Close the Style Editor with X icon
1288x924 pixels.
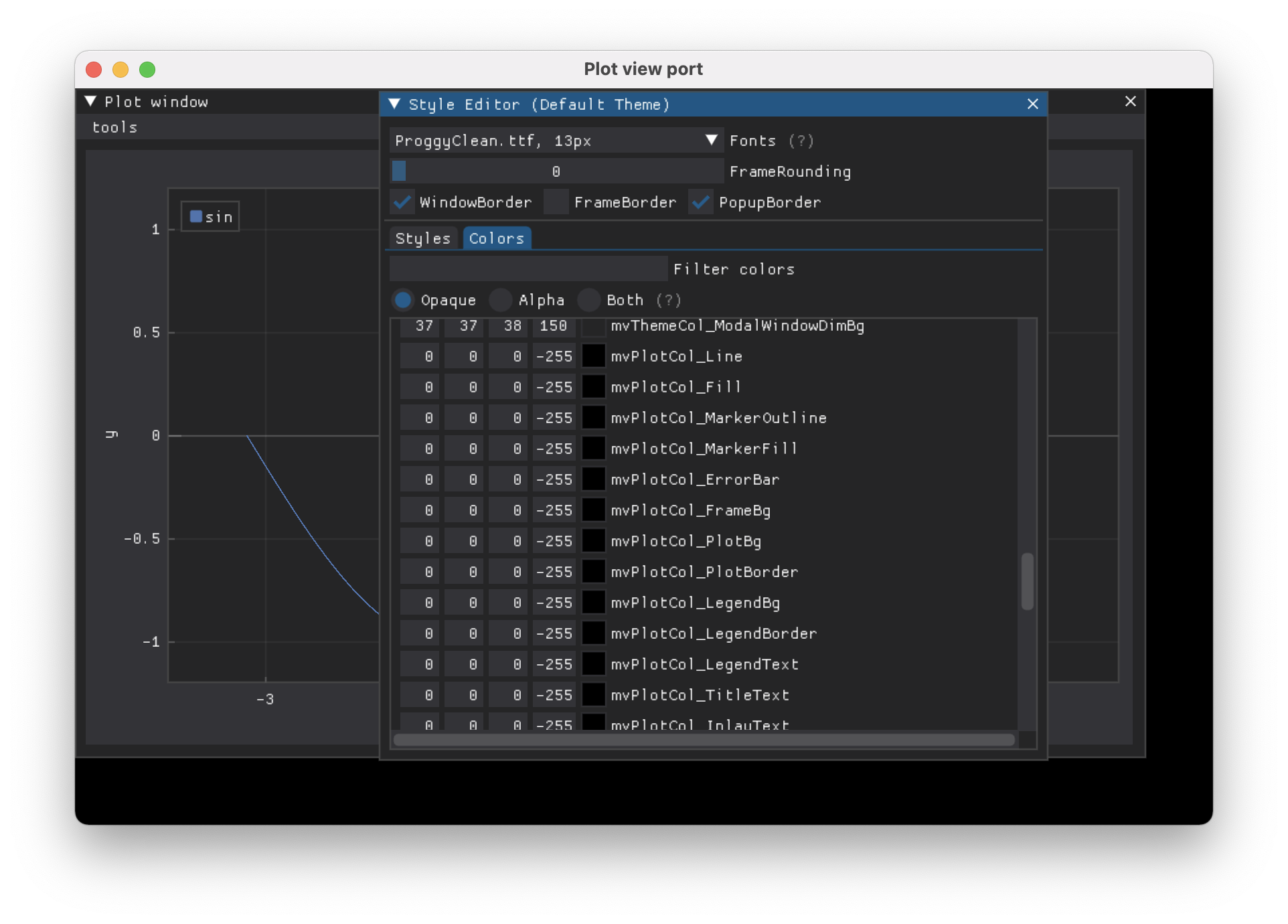pos(1032,104)
